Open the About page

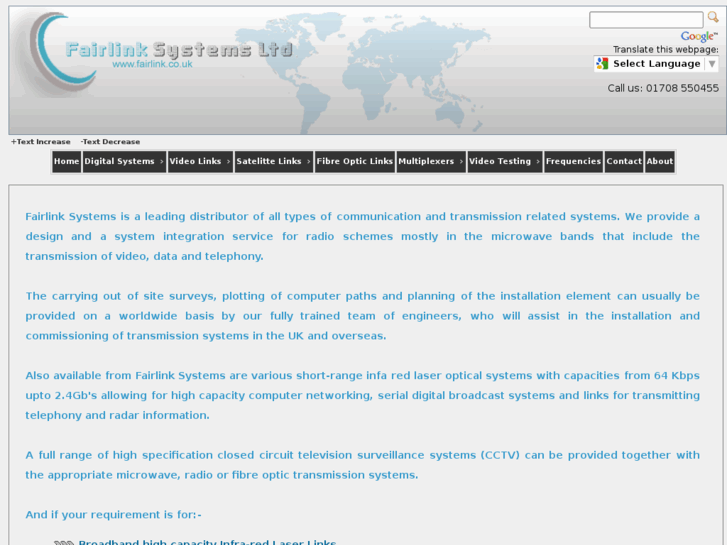pos(660,161)
